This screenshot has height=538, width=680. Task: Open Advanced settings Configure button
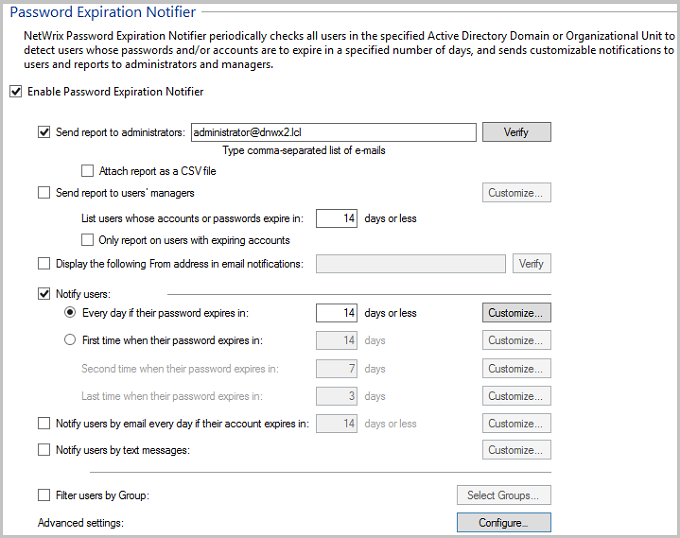[504, 522]
